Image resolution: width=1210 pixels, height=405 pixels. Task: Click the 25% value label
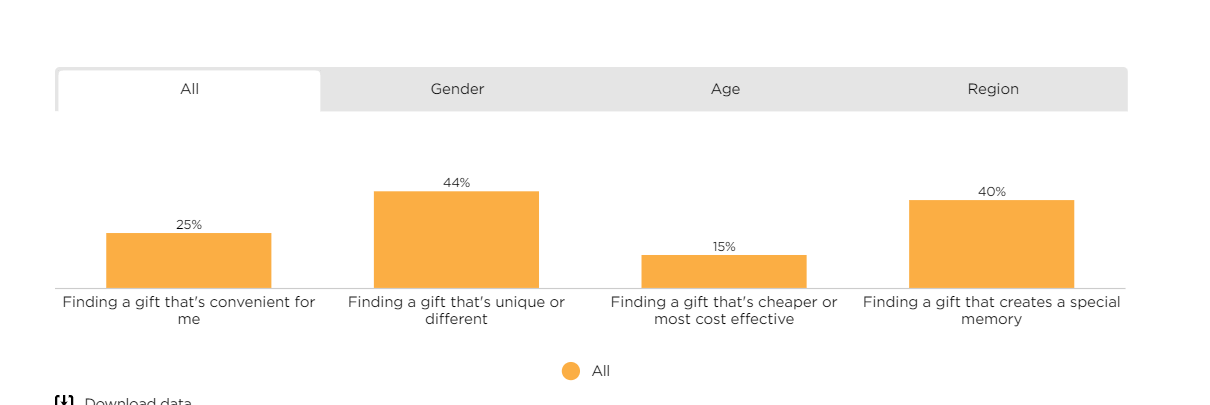click(x=189, y=225)
